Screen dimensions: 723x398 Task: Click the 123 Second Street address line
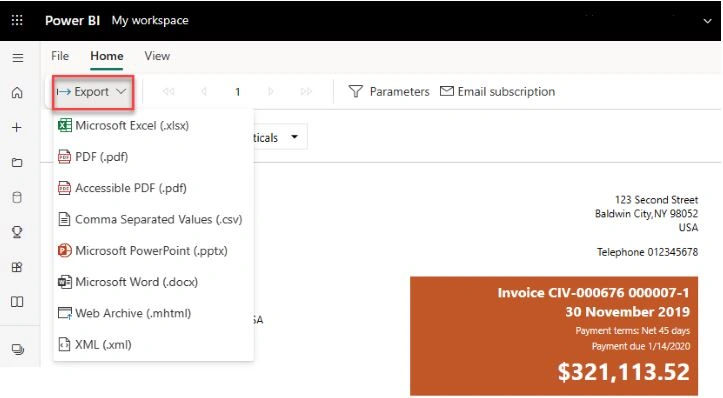(x=656, y=200)
